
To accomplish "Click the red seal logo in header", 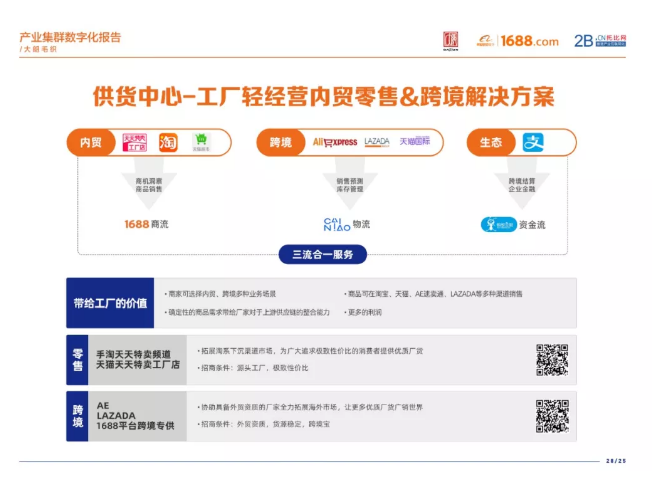I will (450, 41).
